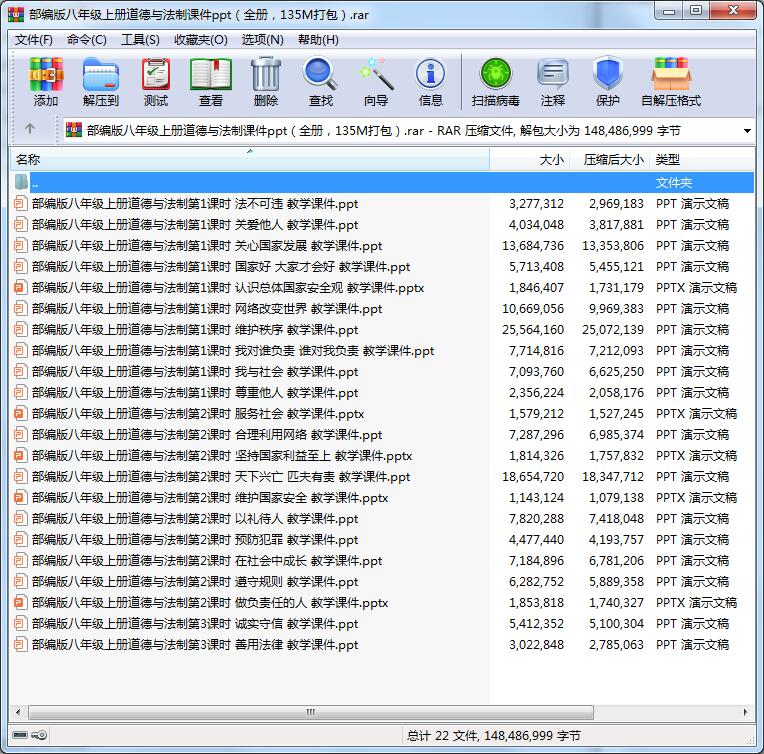This screenshot has width=764, height=754.
Task: Click the 文件夹 type cell in '..' row
Action: [x=674, y=183]
